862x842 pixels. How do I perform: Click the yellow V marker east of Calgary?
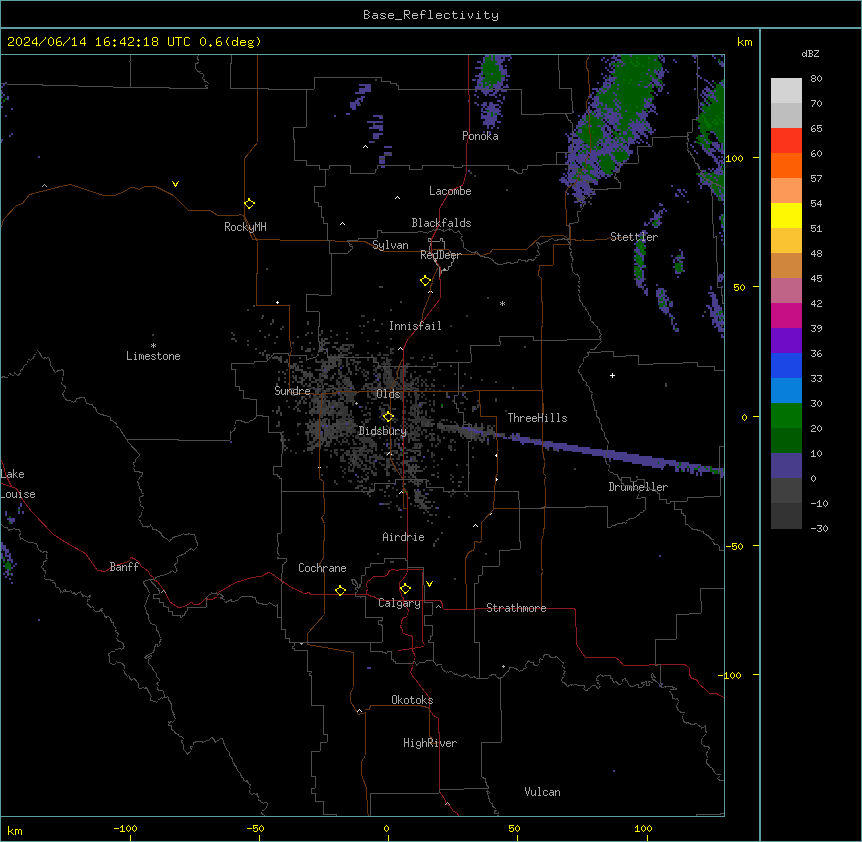point(429,584)
